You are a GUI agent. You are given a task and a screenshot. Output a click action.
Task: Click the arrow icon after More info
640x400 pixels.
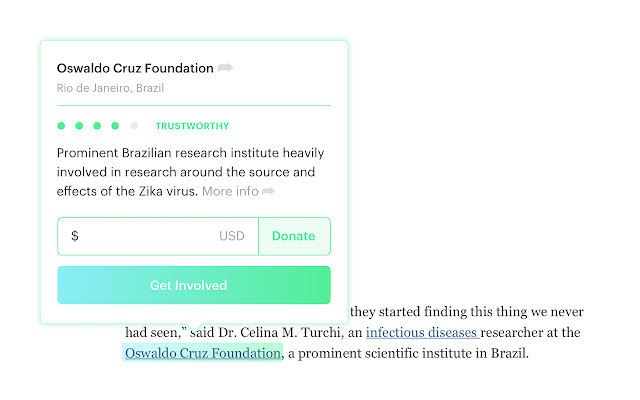pos(268,191)
